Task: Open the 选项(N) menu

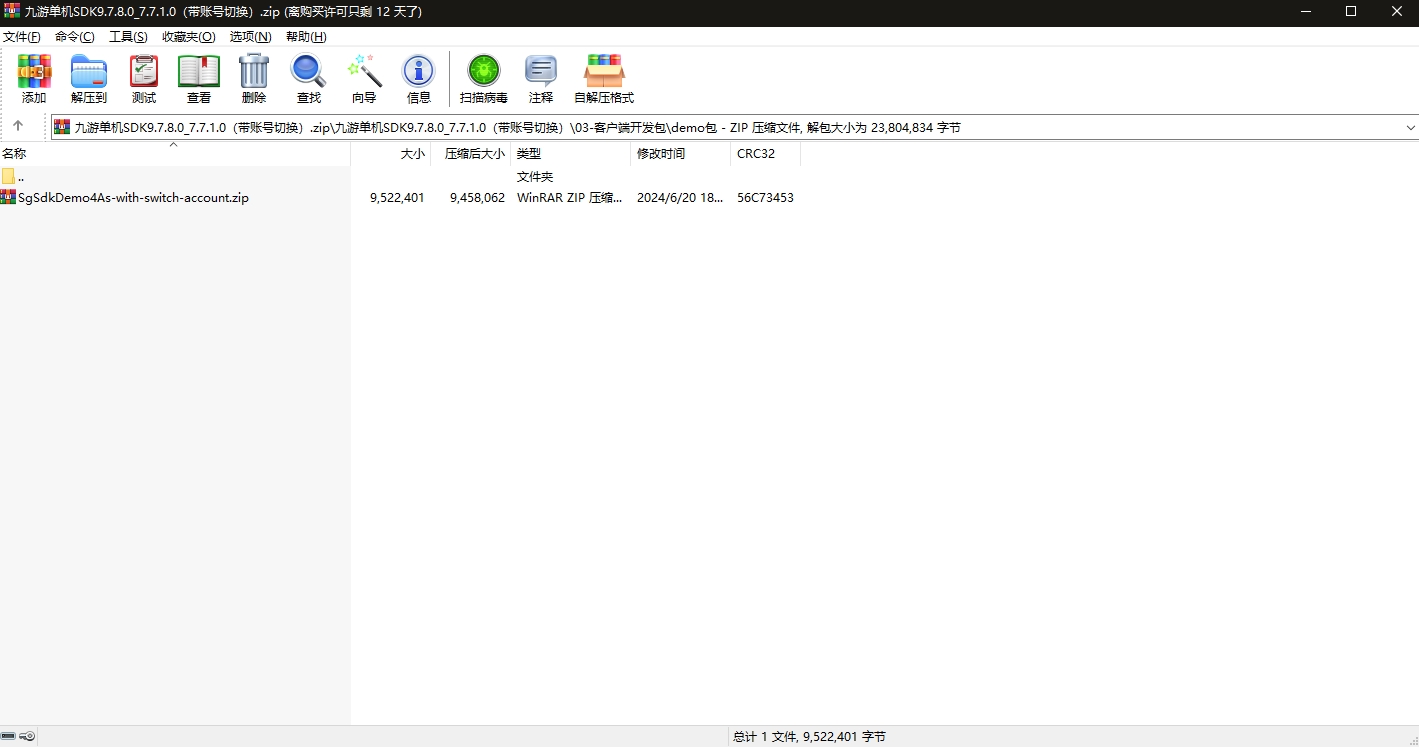Action: coord(250,37)
